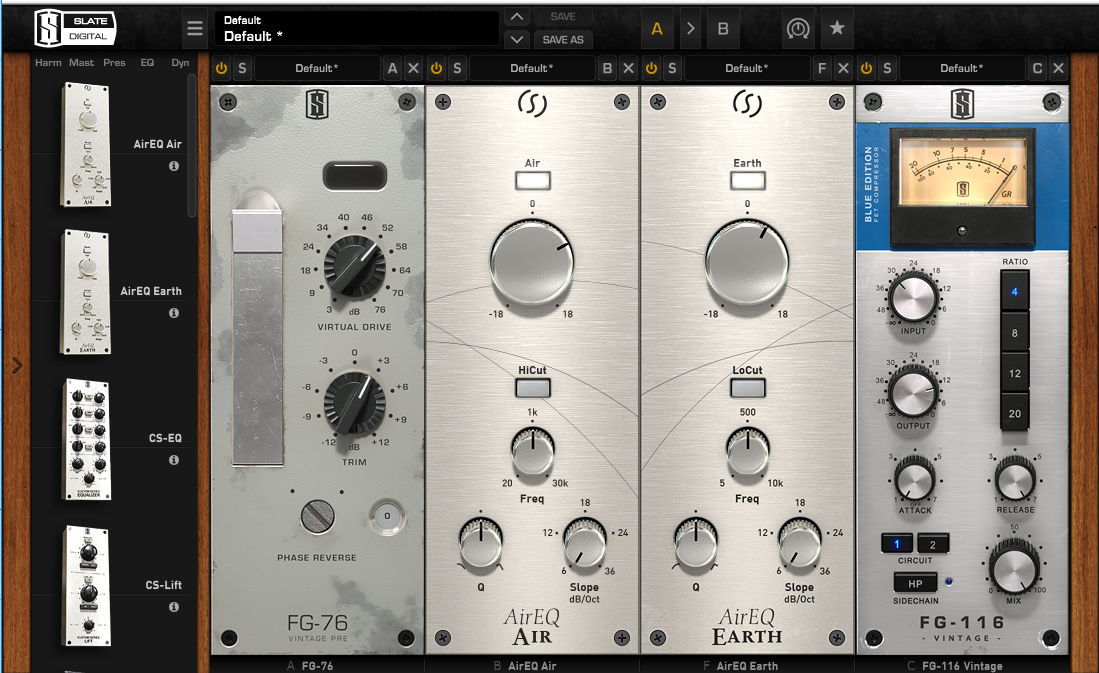Remove the FG-76 module in slot A

(x=414, y=68)
